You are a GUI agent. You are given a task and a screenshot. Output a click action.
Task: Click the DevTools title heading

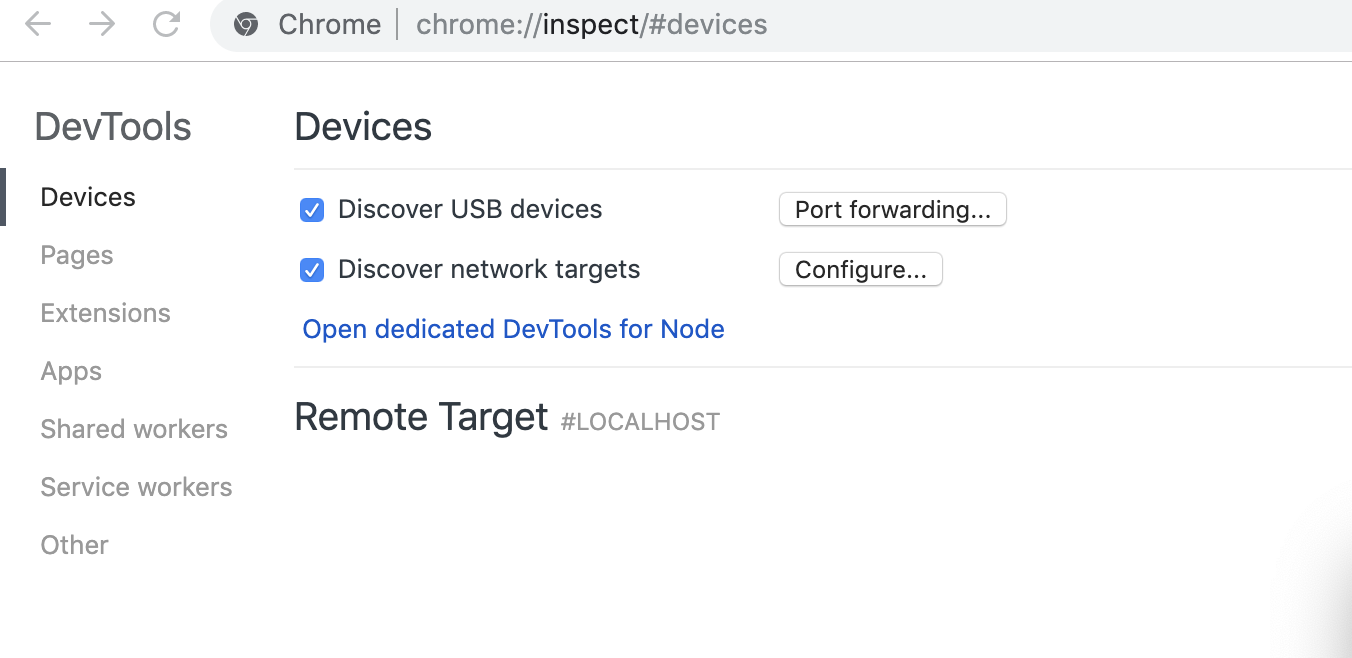[112, 126]
